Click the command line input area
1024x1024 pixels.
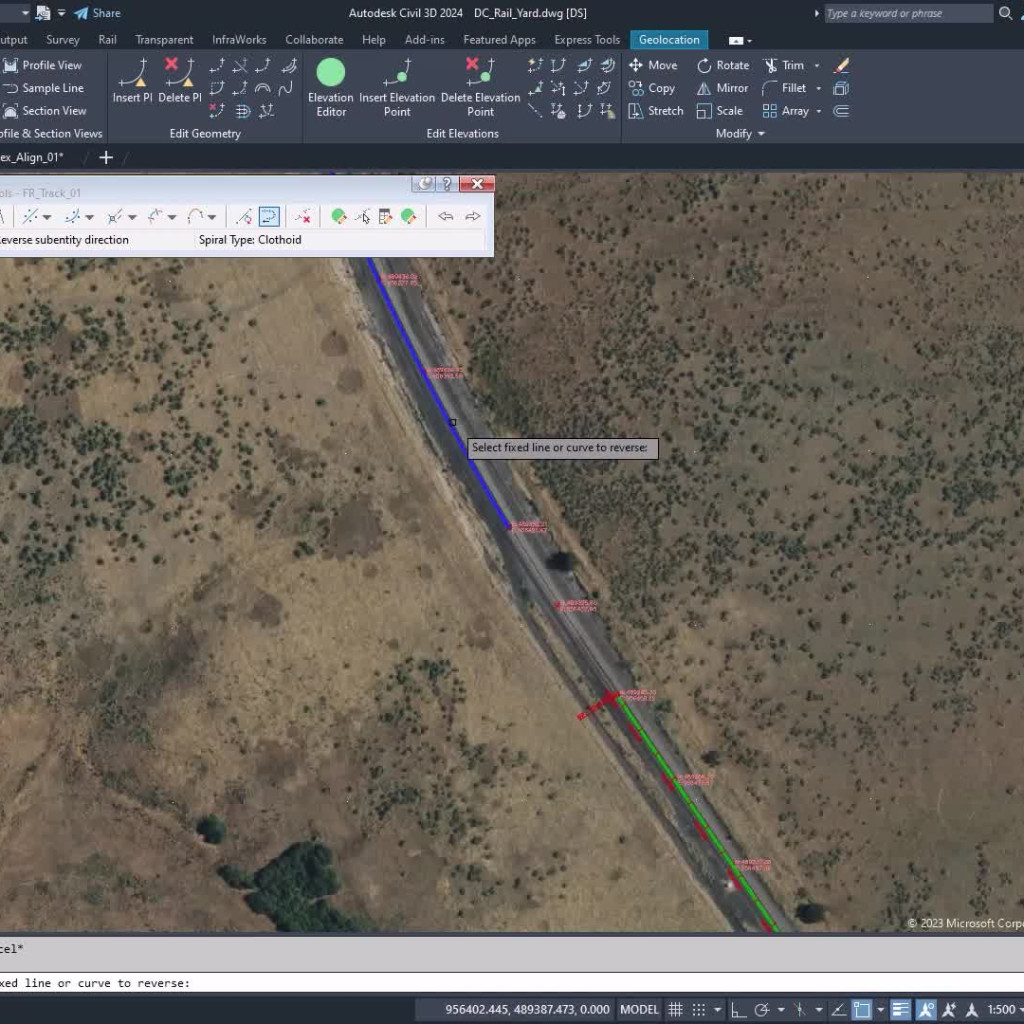(x=250, y=983)
